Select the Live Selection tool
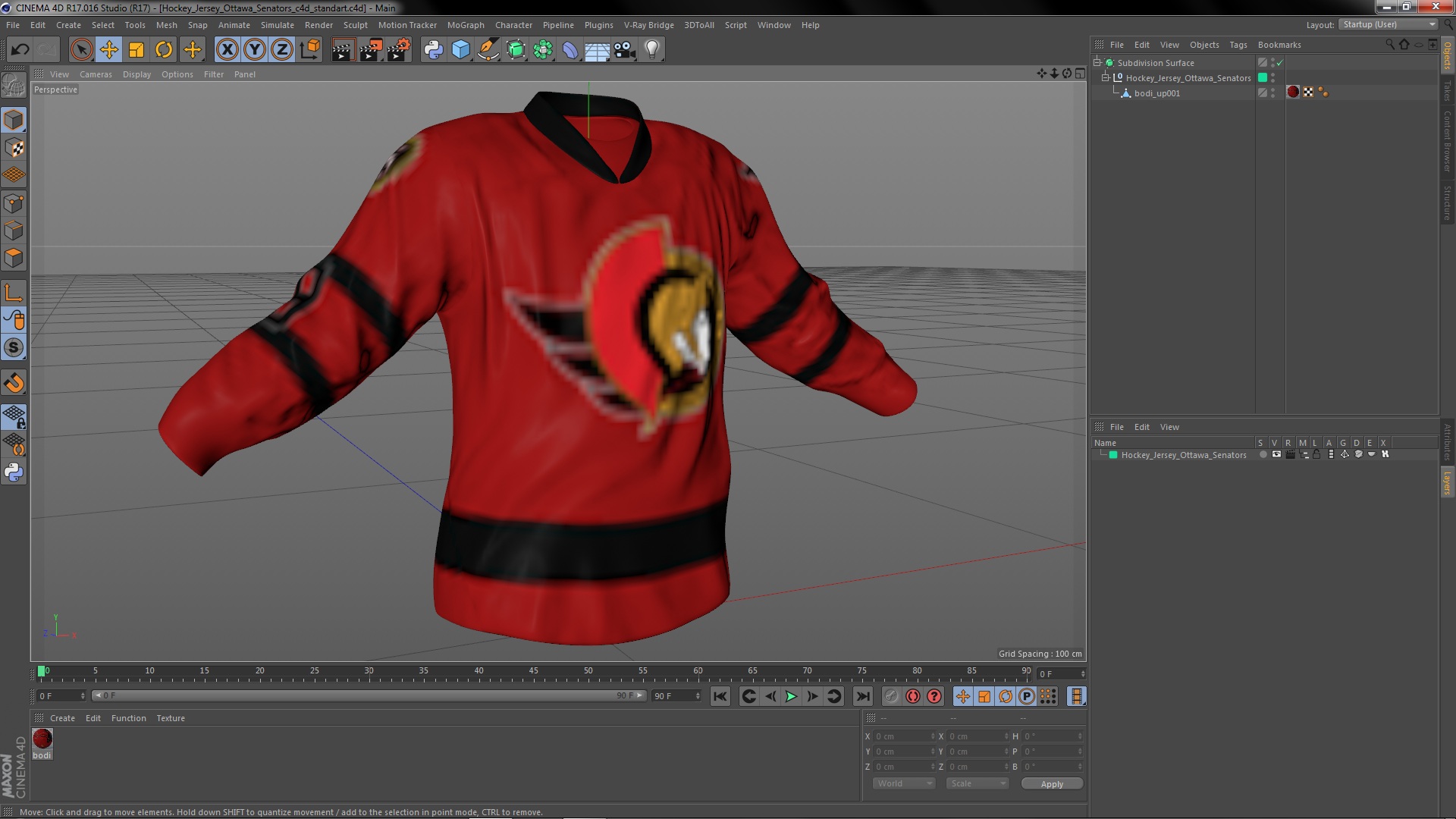 point(81,50)
